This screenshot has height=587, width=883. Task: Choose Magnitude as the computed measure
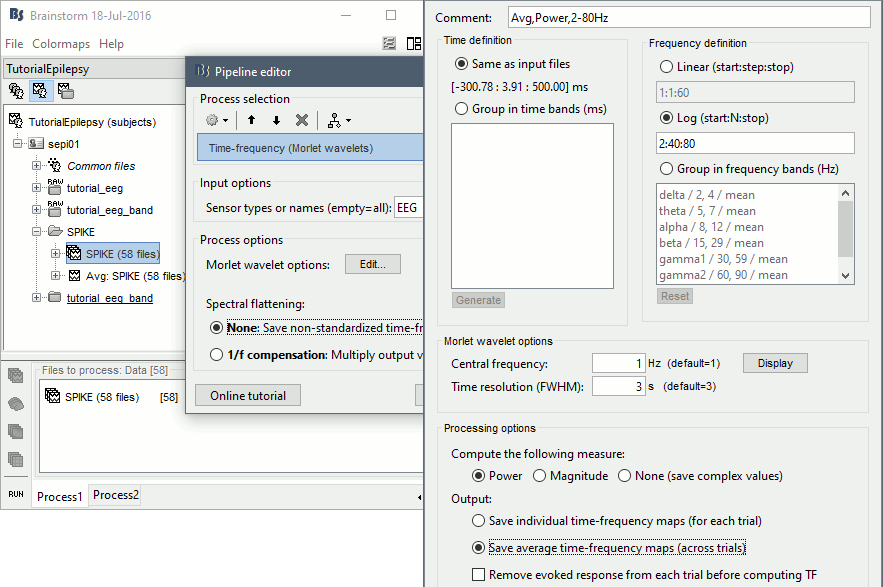pyautogui.click(x=539, y=476)
